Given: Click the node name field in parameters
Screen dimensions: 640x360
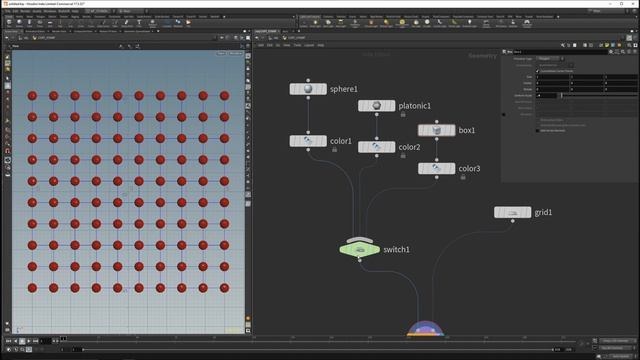Looking at the screenshot, I should 560,52.
